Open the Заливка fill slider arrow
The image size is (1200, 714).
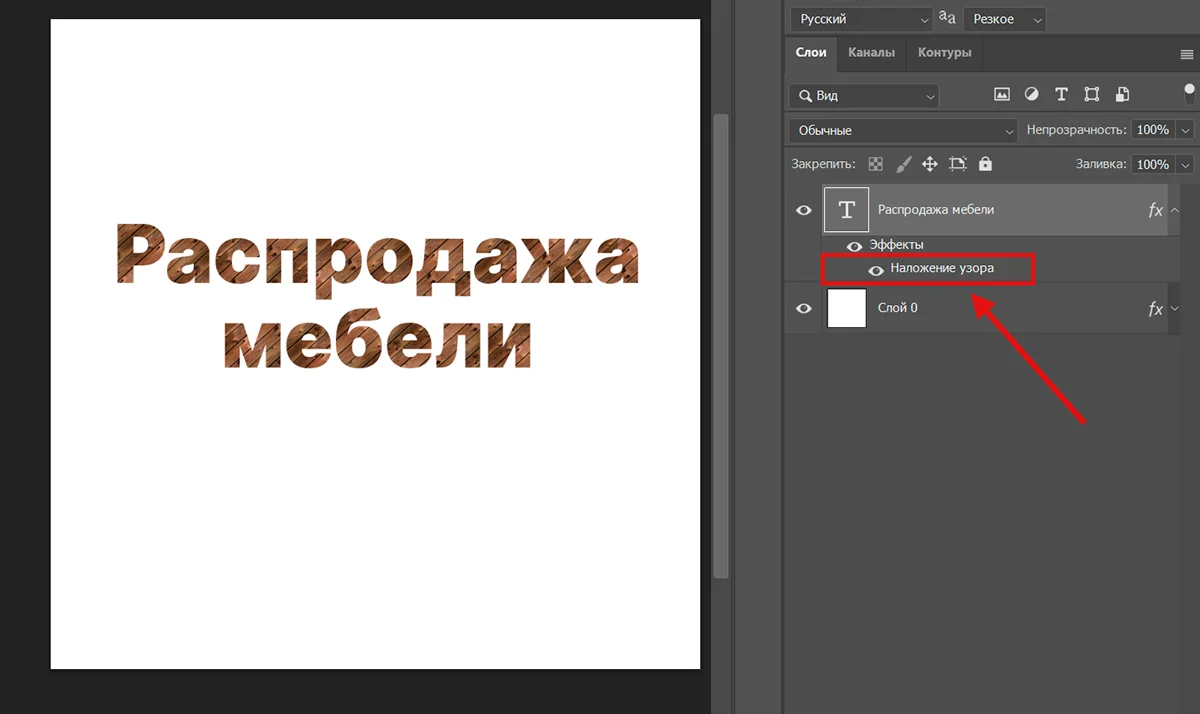click(1186, 164)
